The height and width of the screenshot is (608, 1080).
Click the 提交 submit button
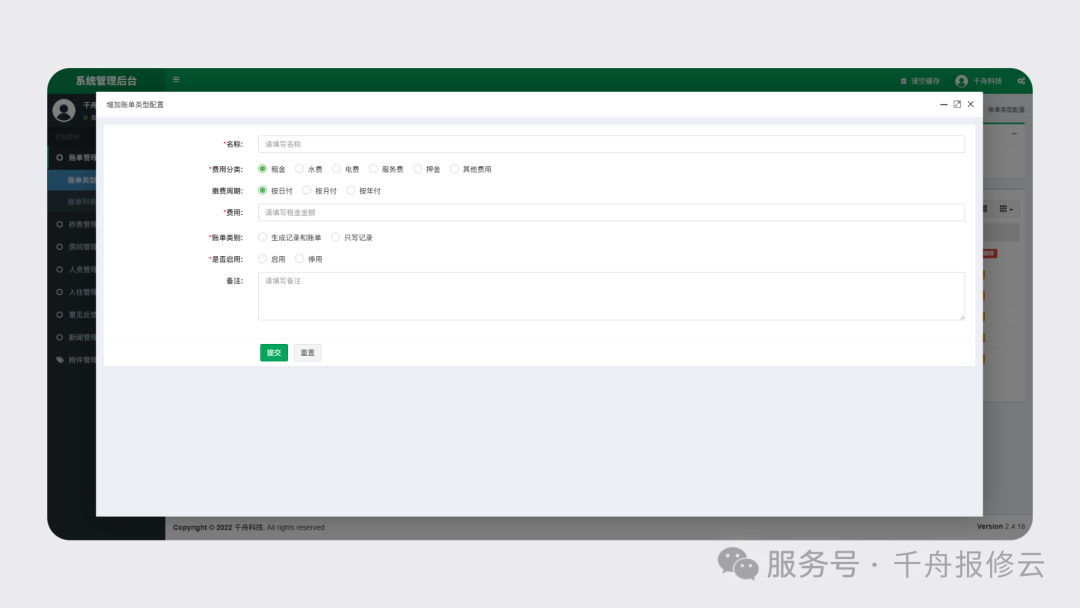click(273, 352)
